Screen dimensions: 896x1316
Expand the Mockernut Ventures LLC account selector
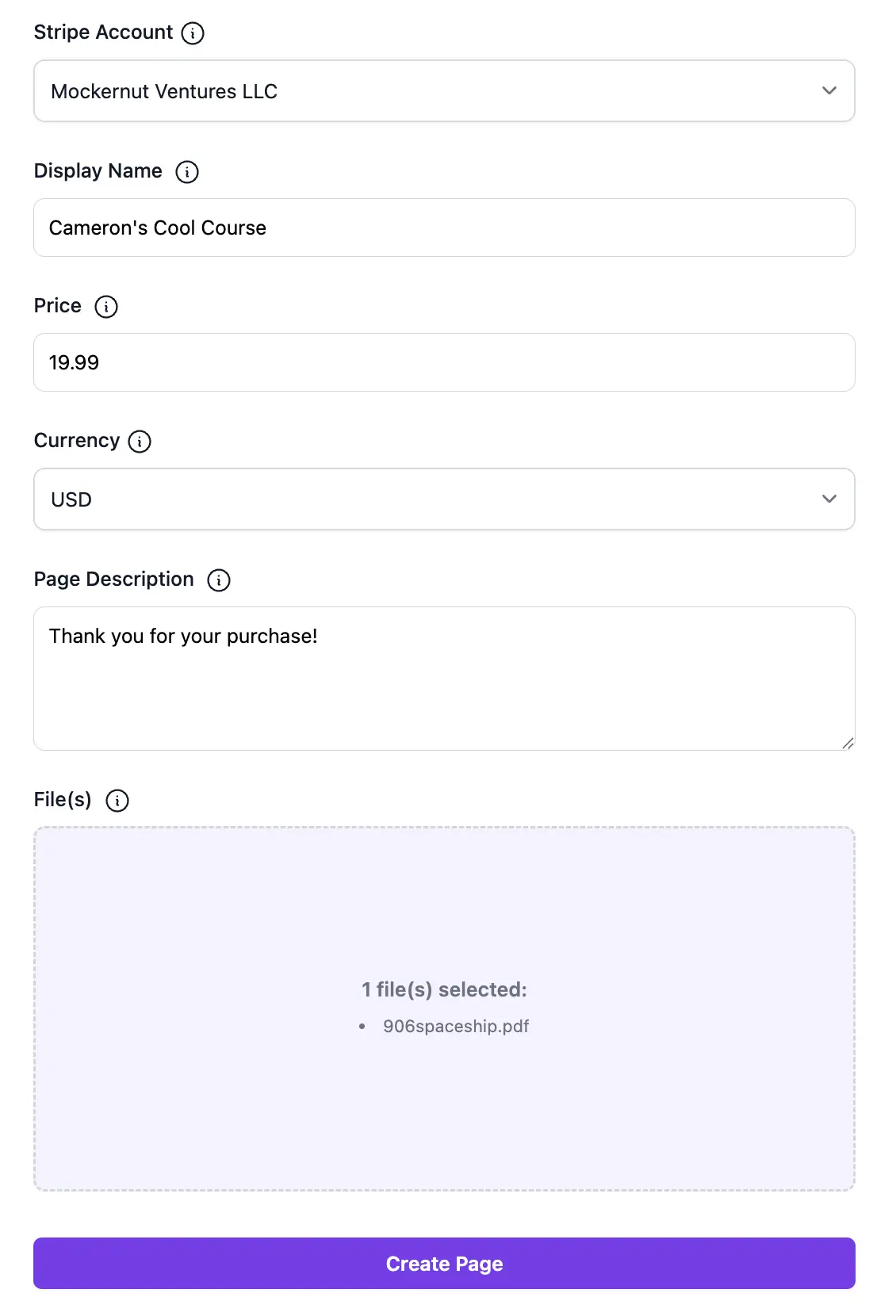coord(444,90)
